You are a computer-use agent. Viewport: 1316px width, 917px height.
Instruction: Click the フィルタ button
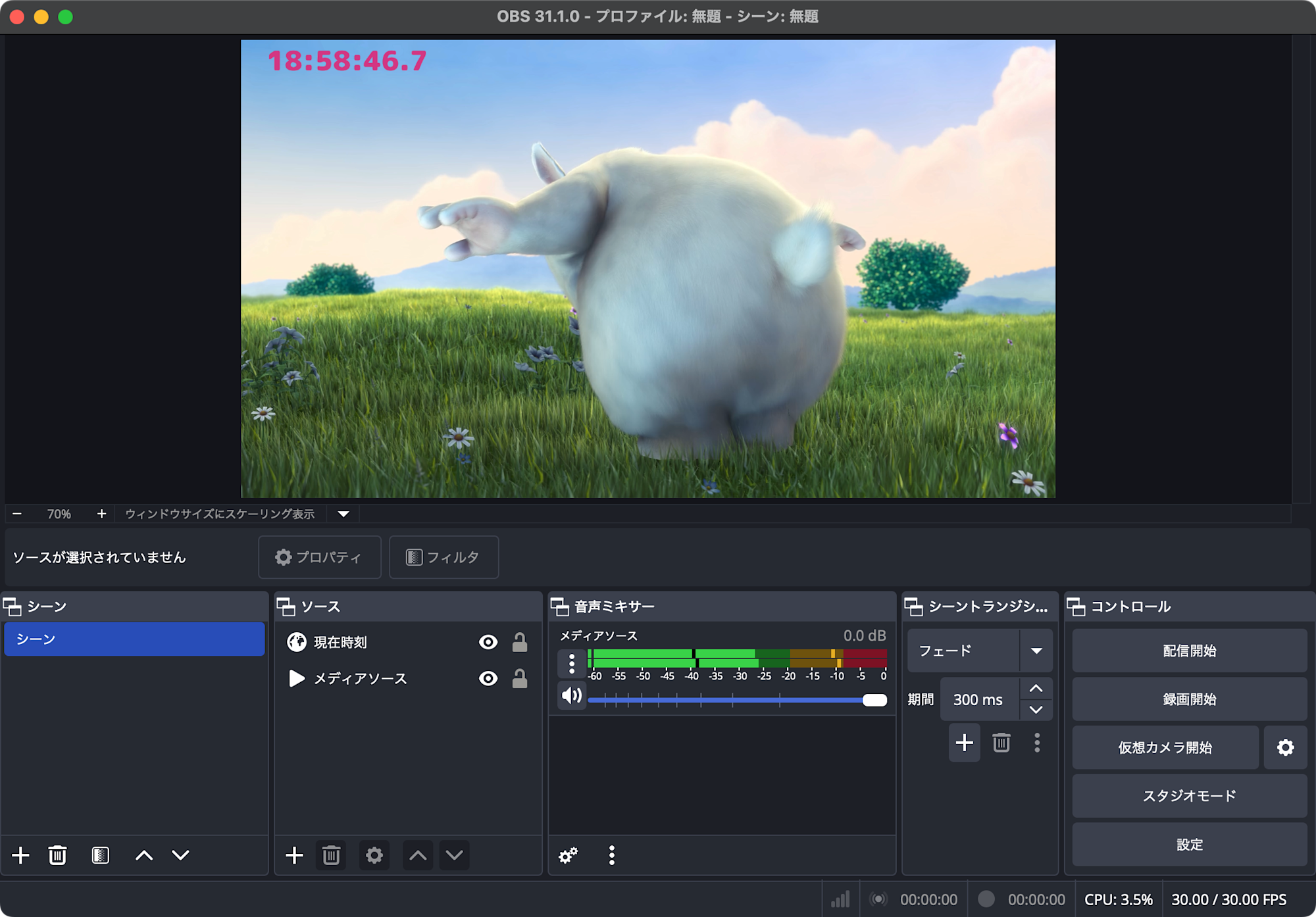[x=444, y=557]
